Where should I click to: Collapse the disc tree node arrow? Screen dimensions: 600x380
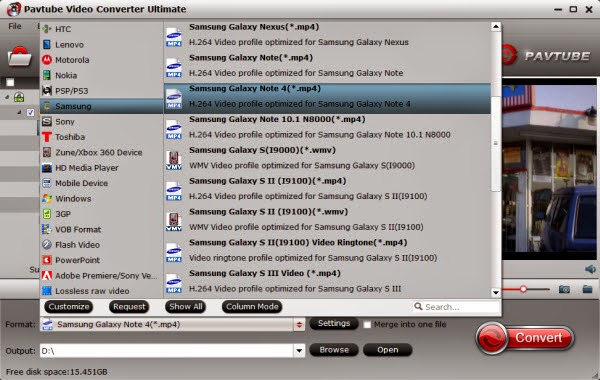7,97
